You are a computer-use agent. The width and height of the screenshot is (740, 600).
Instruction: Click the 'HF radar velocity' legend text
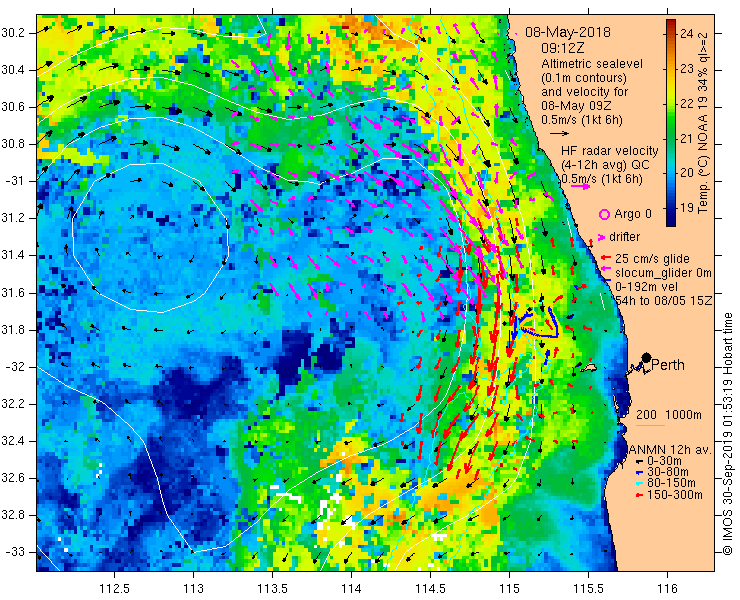pos(610,151)
